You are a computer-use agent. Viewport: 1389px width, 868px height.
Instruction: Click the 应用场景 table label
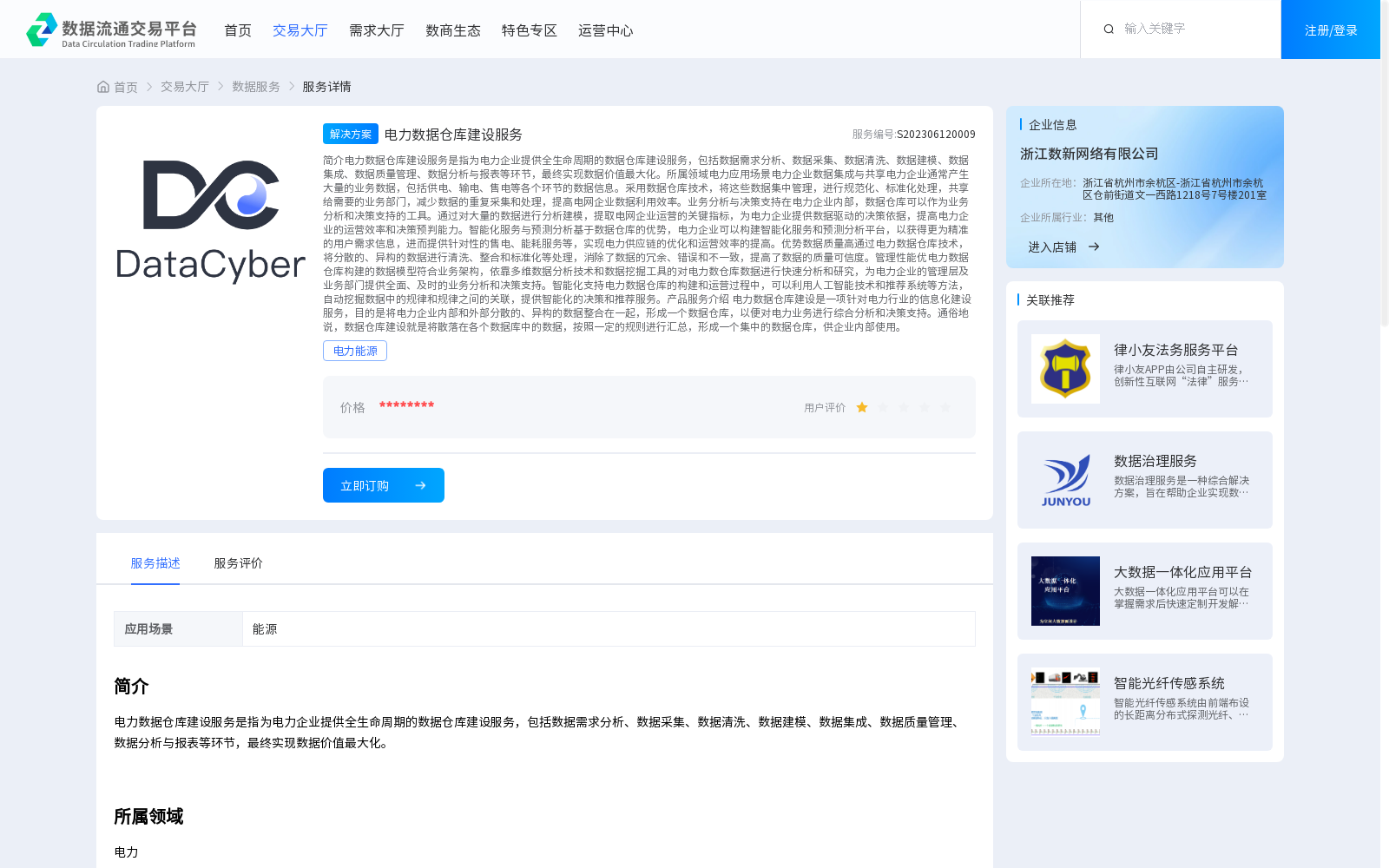(148, 629)
